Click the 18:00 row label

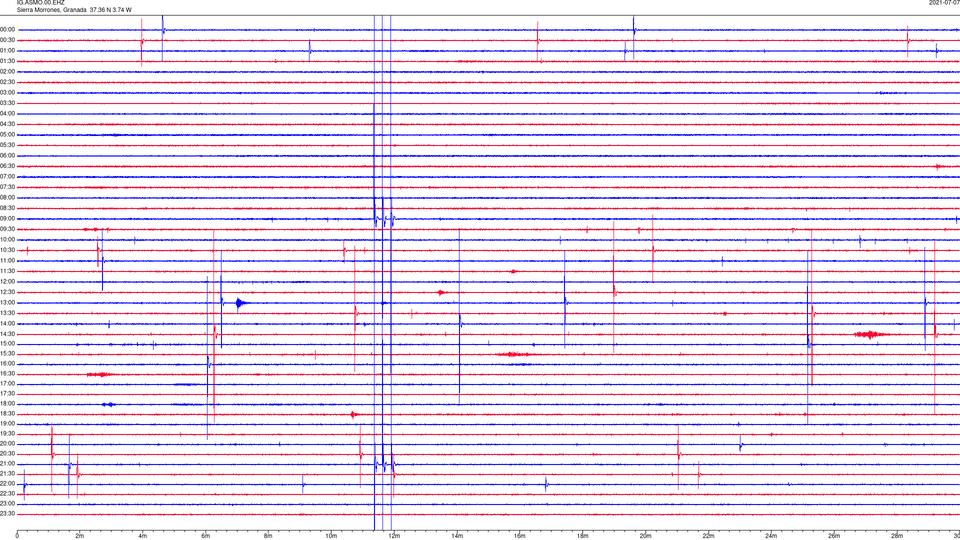(x=8, y=404)
